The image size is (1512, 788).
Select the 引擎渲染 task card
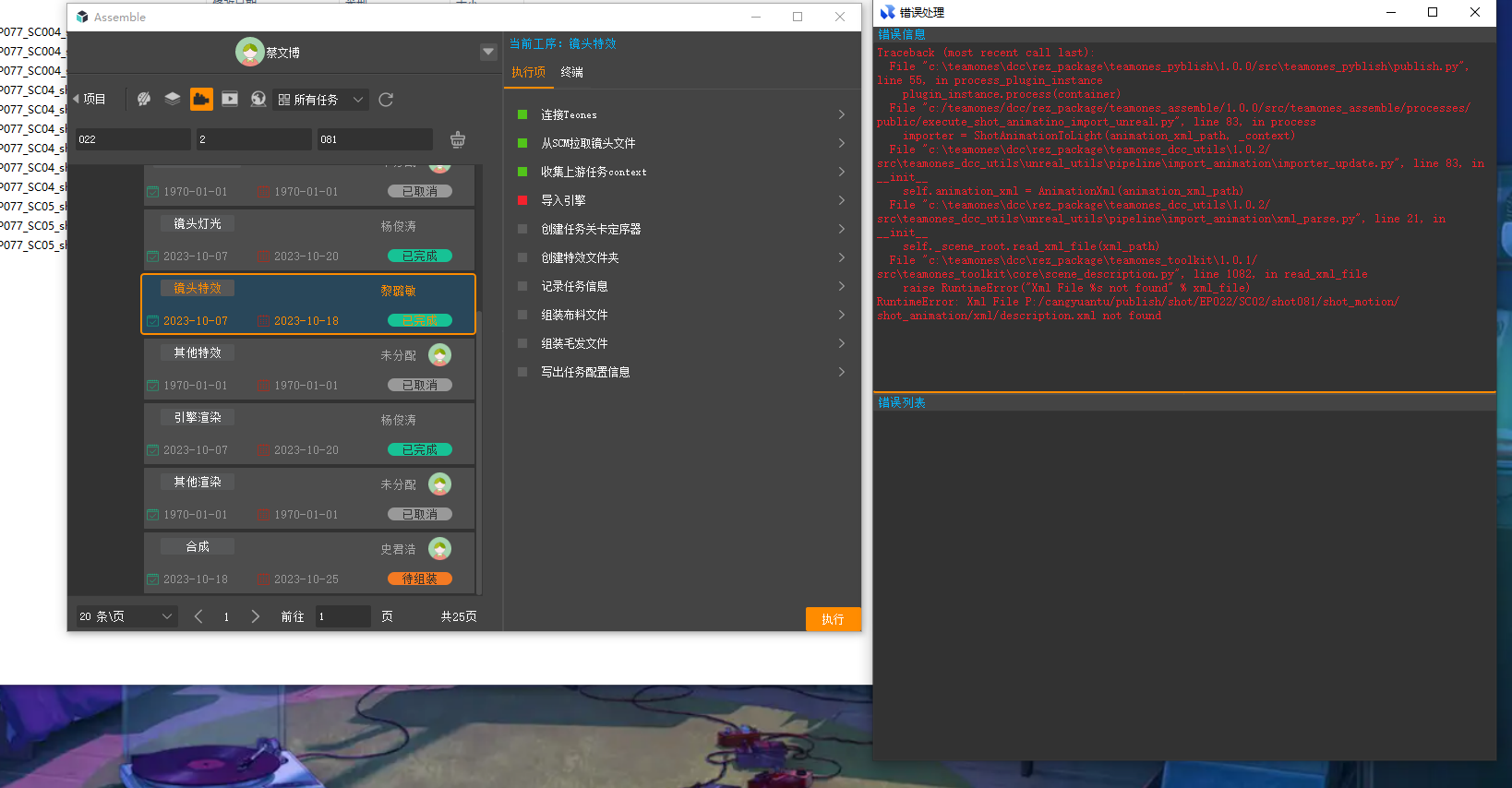[x=309, y=434]
